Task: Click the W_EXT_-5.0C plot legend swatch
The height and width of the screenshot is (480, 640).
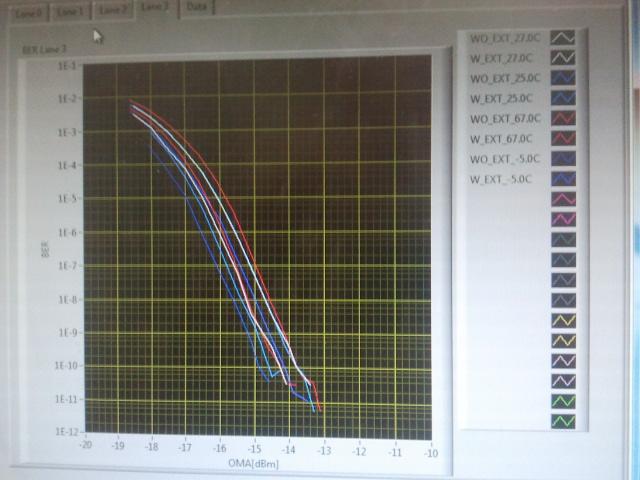Action: [563, 179]
